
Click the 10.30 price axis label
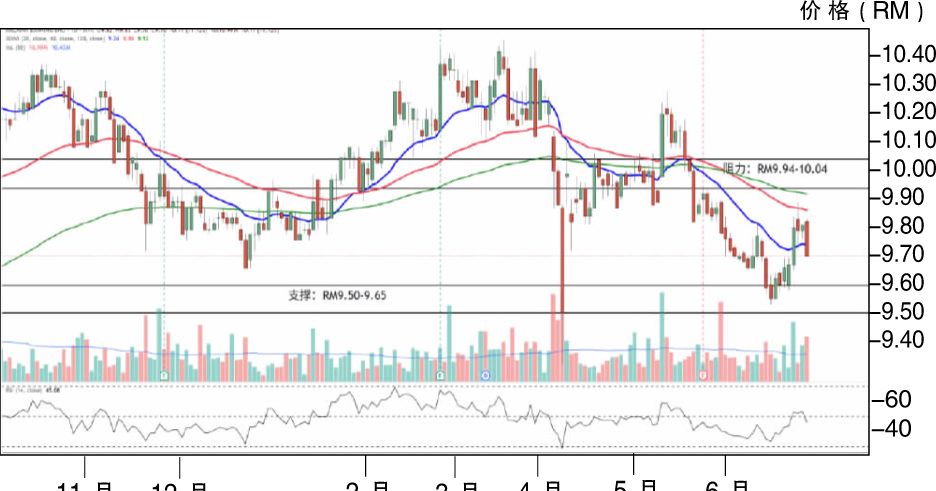(909, 83)
